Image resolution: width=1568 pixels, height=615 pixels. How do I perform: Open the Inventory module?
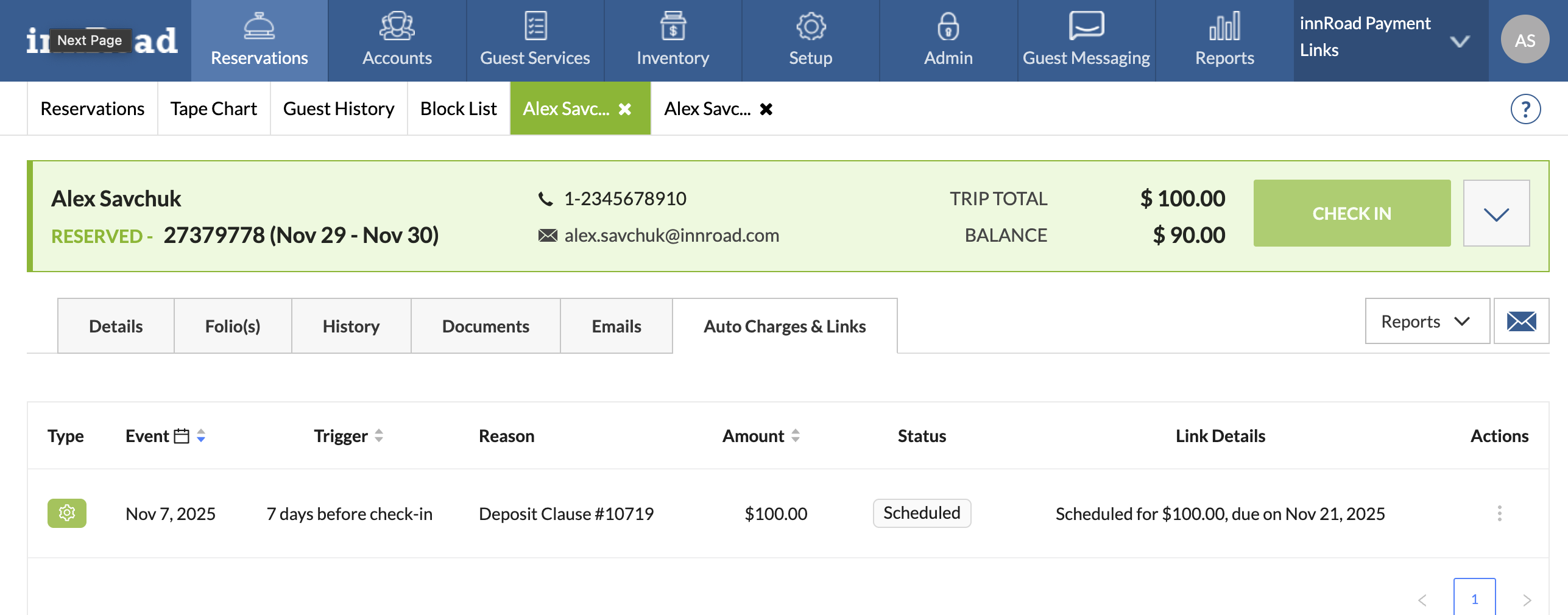click(673, 40)
